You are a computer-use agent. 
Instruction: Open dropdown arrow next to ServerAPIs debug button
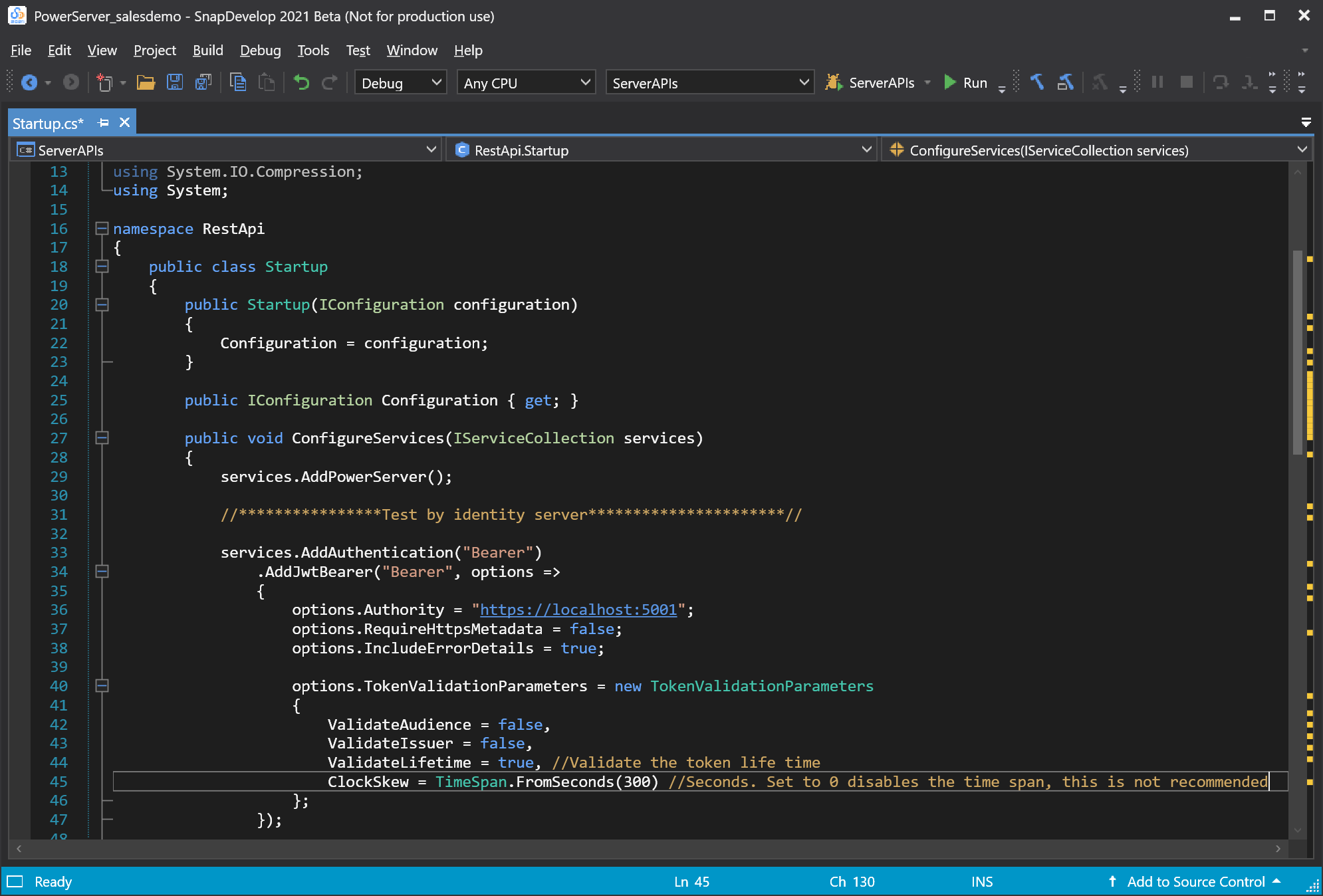tap(927, 82)
